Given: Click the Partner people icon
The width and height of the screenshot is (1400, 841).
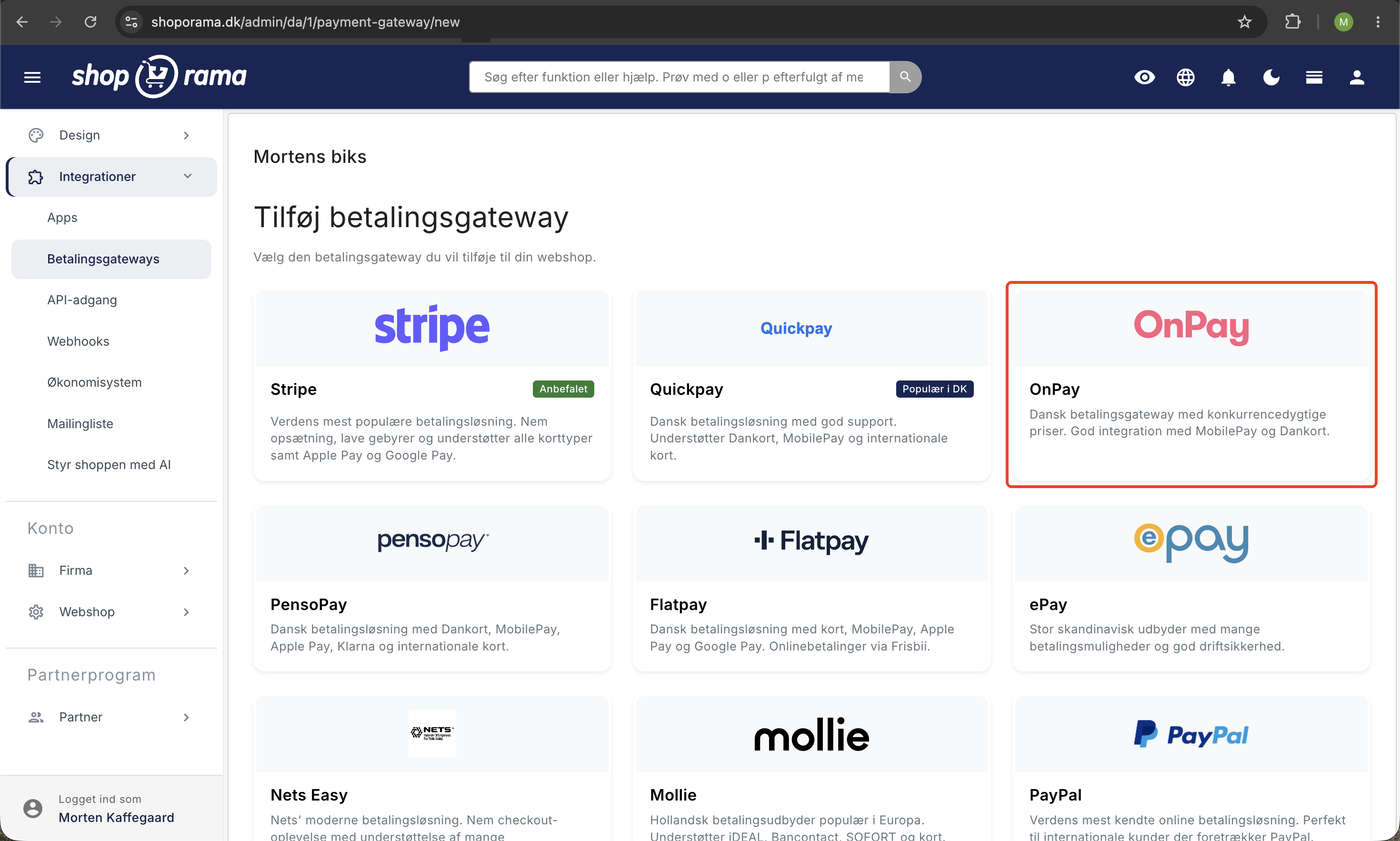Looking at the screenshot, I should (x=36, y=717).
